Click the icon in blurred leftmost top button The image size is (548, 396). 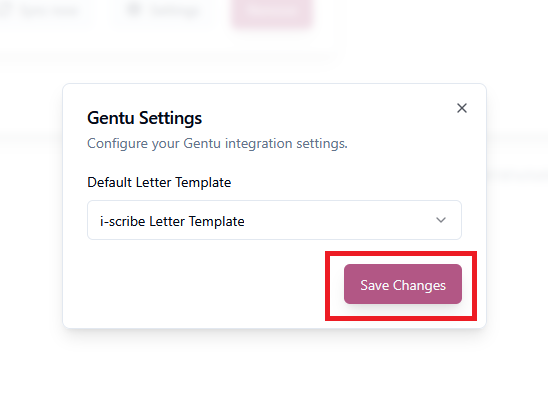(x=7, y=10)
